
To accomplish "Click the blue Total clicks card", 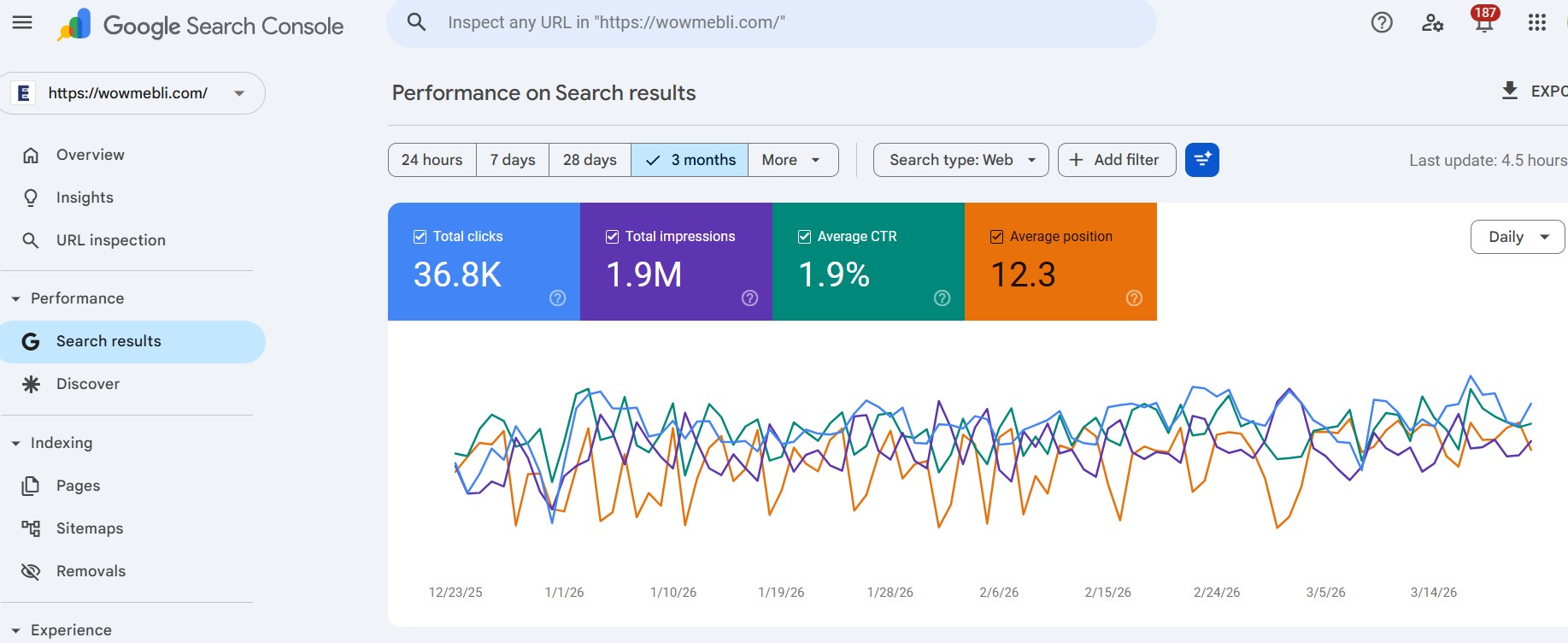I will [x=484, y=262].
